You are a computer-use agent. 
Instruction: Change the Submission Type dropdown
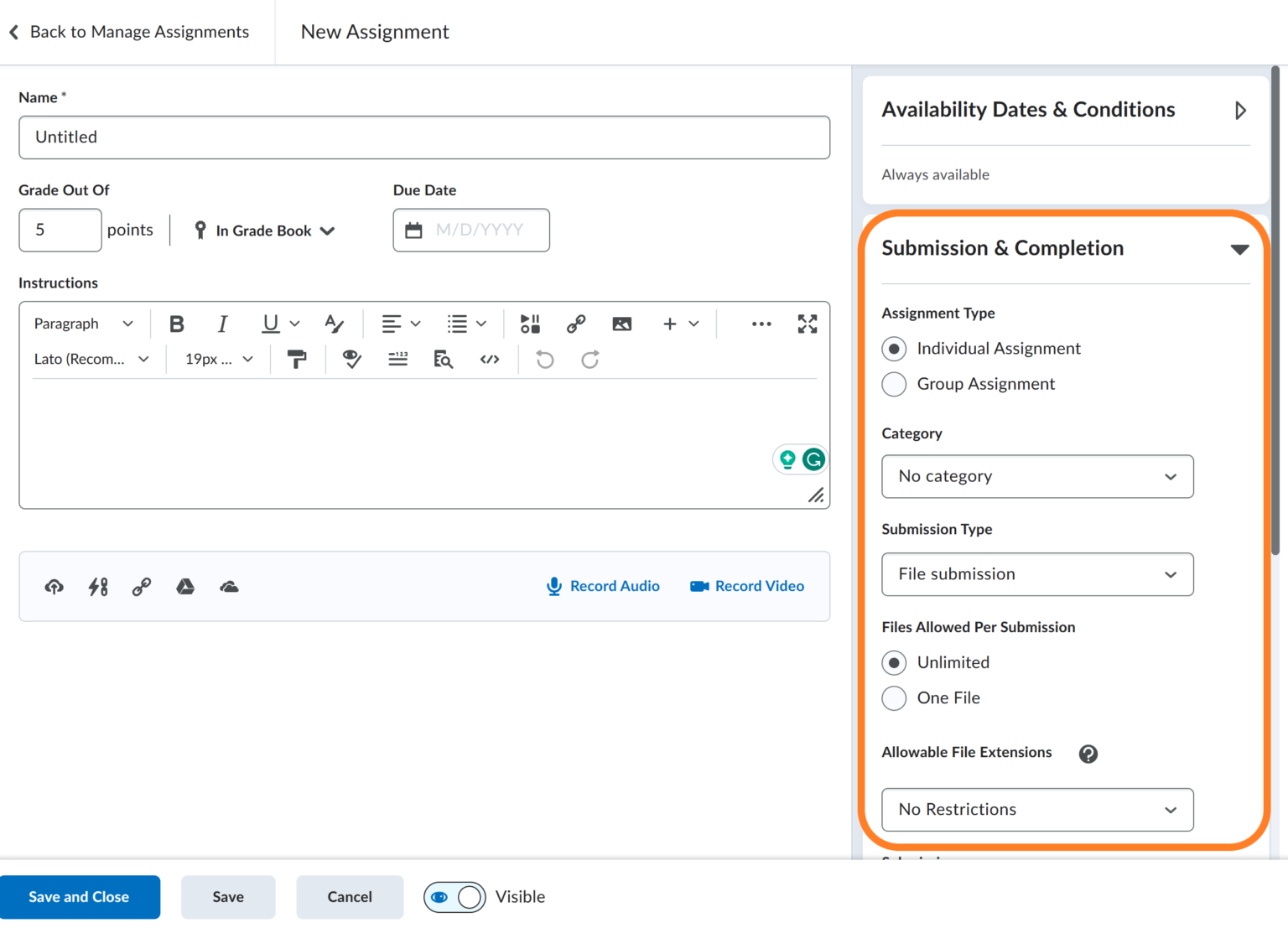(x=1037, y=574)
